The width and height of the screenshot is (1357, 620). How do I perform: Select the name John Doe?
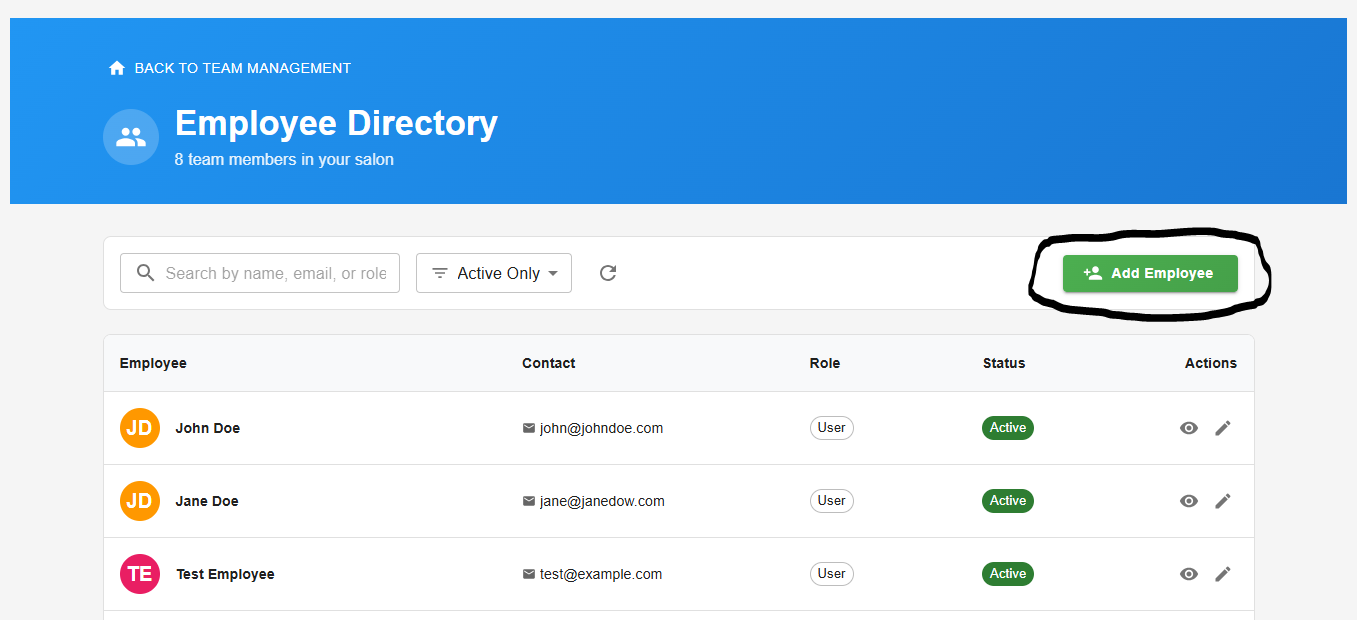coord(208,428)
